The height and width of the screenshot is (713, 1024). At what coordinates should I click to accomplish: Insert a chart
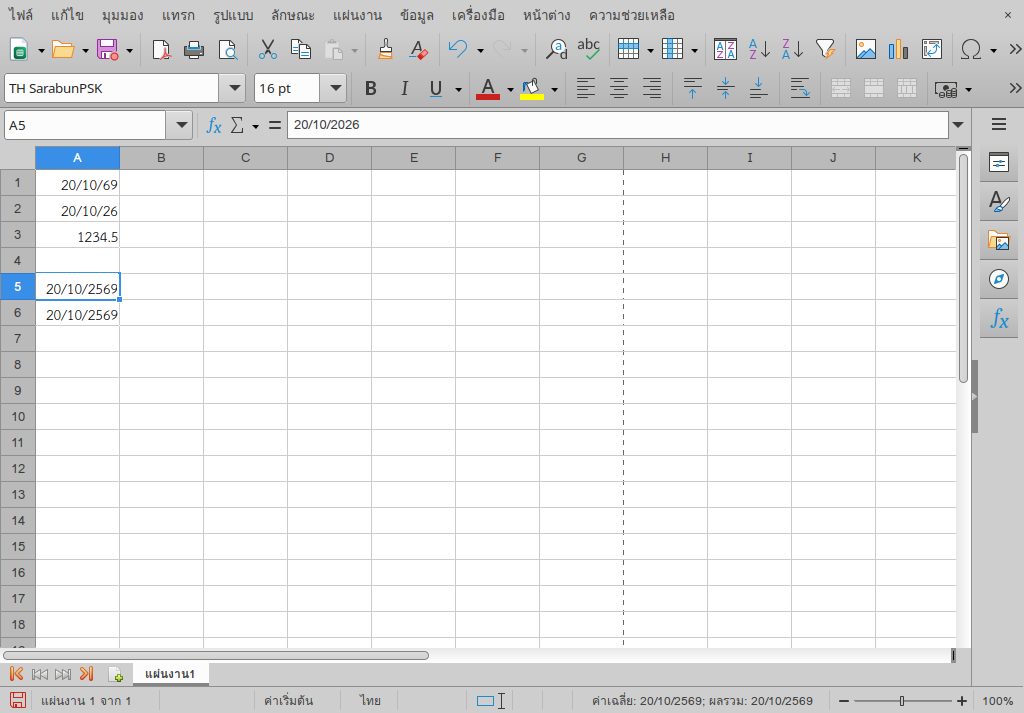click(x=899, y=50)
